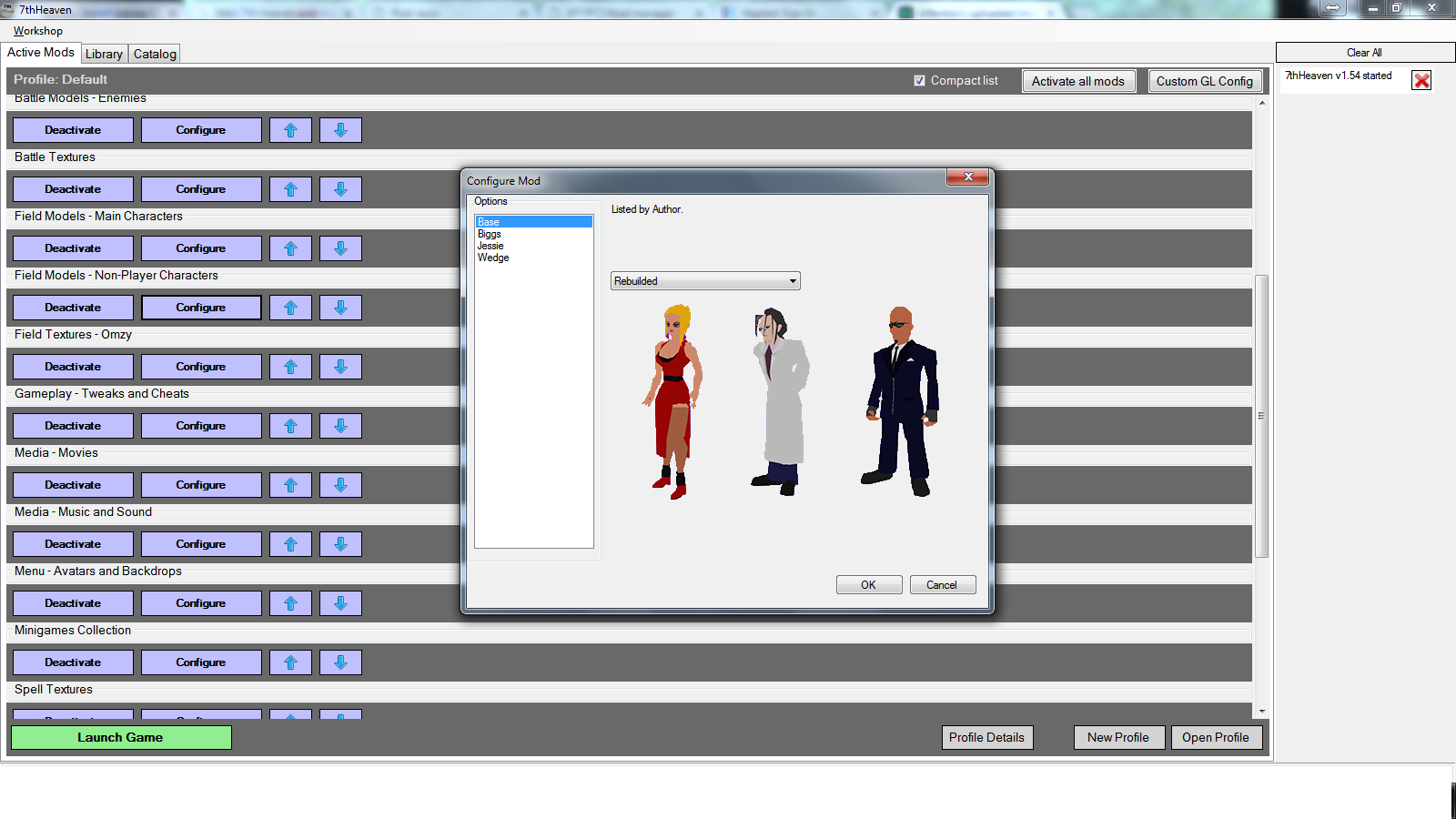Screen dimensions: 1456x819
Task: Configure Menu - Avatars and Backdrops mod
Action: [x=201, y=603]
